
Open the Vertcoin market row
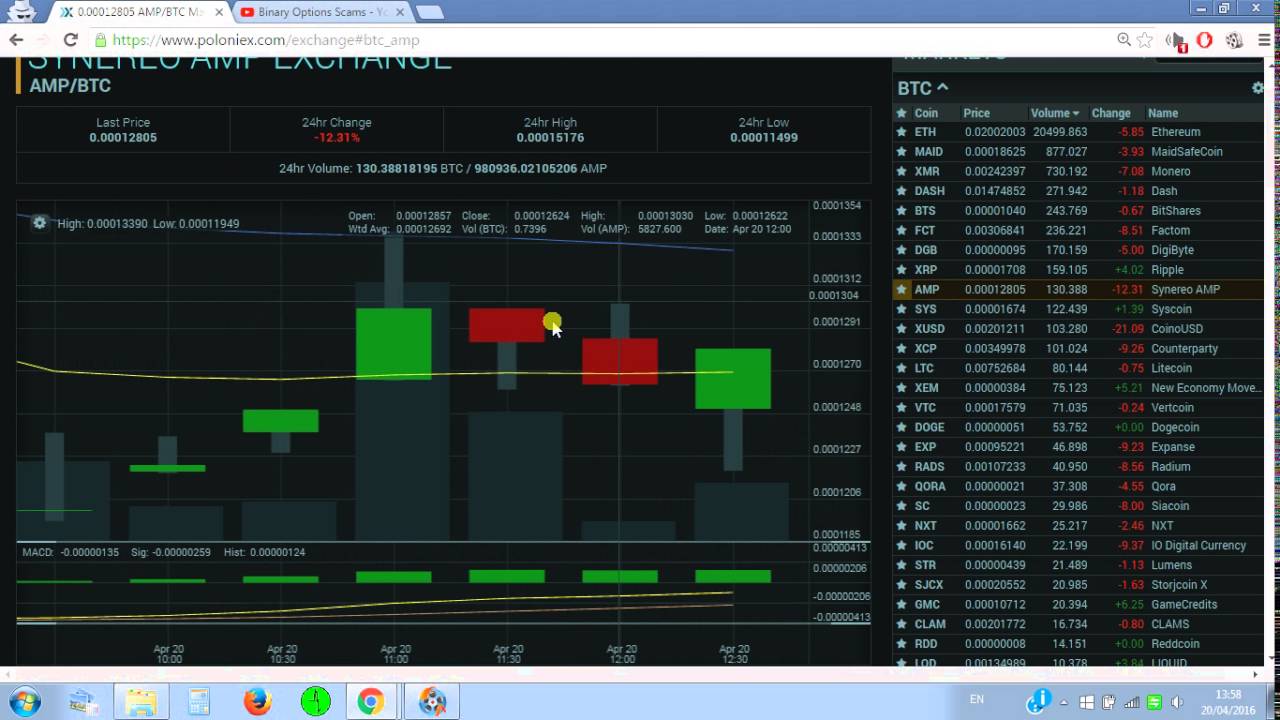tap(1078, 408)
